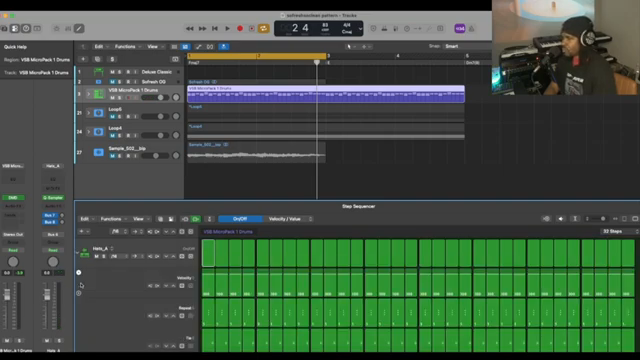
Task: Click the duplicate track icon button
Action: click(x=97, y=59)
